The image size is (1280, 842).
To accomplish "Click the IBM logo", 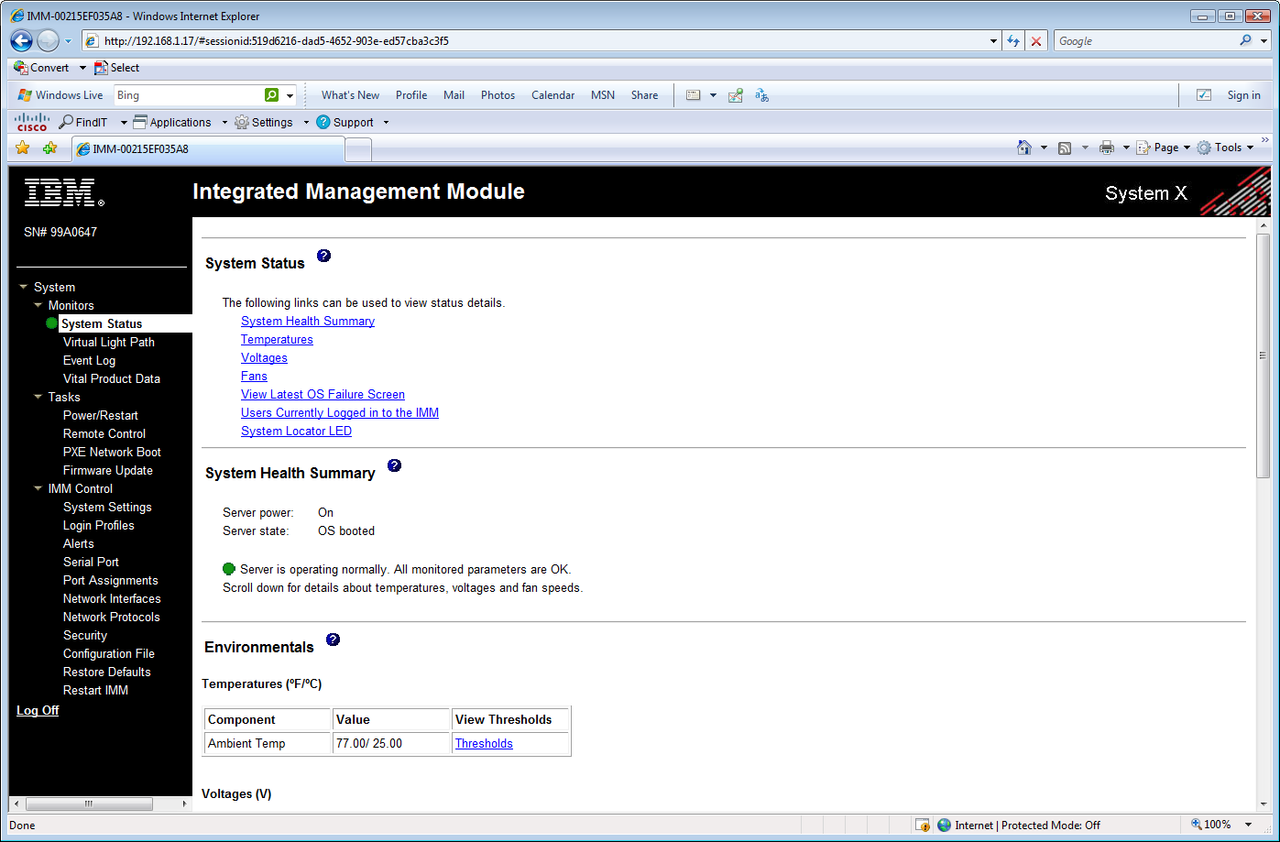I will tap(64, 193).
